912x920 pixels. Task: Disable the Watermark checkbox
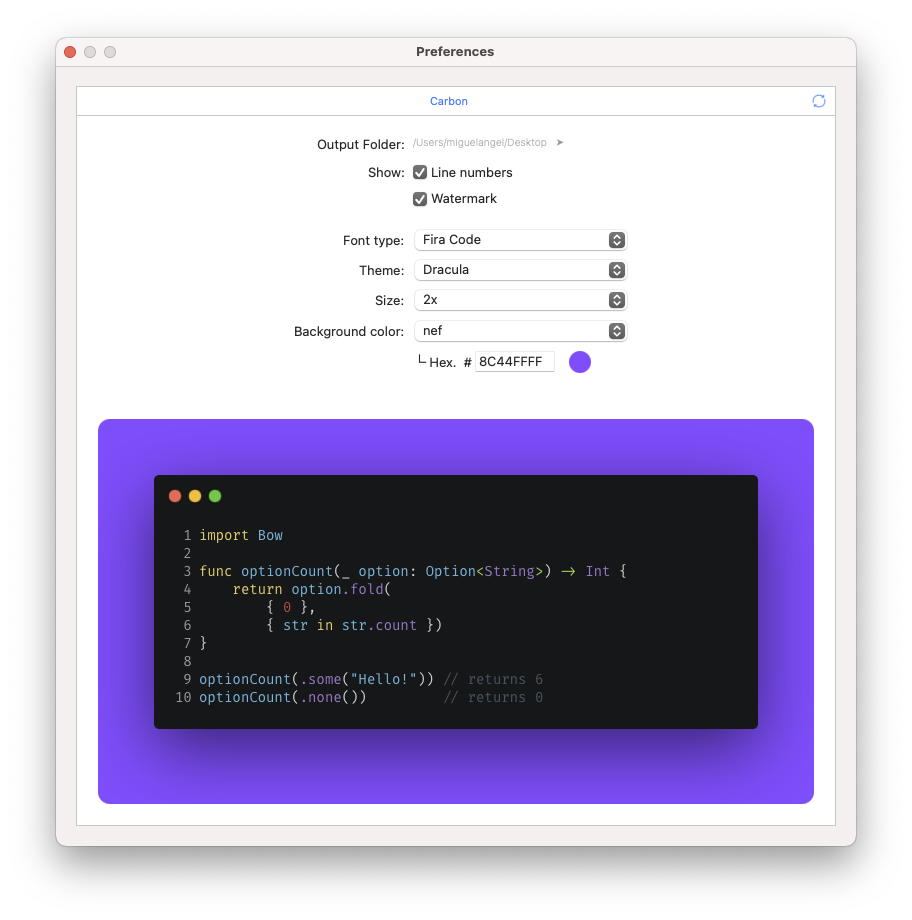tap(420, 199)
